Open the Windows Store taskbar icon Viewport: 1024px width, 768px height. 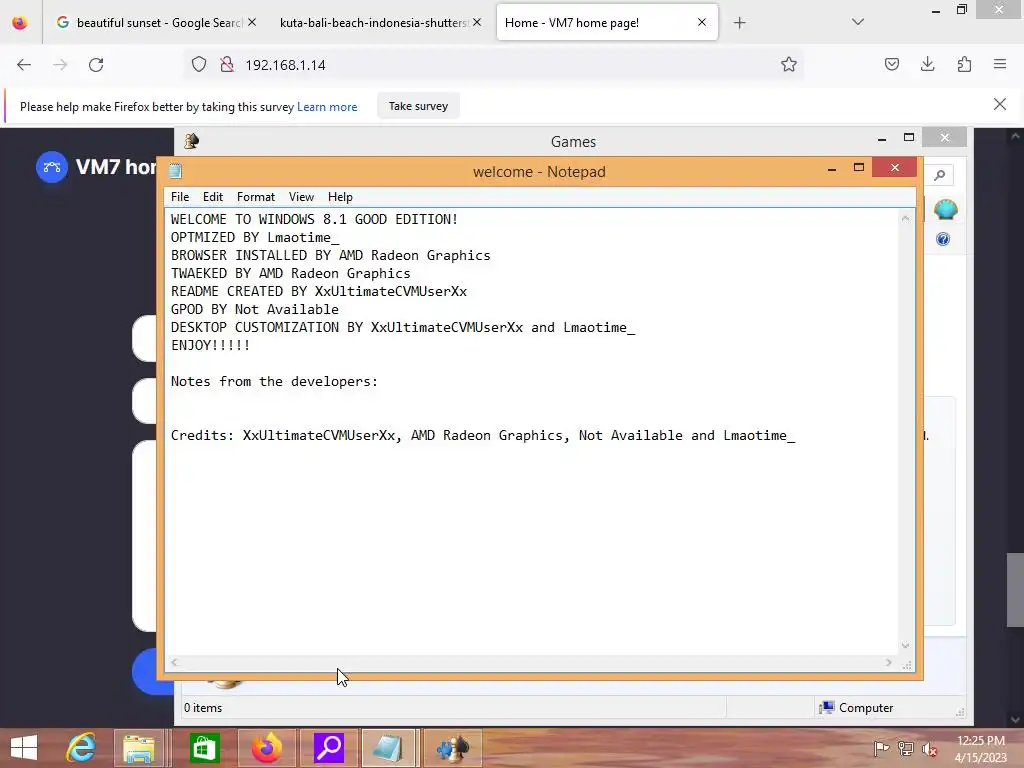[204, 748]
